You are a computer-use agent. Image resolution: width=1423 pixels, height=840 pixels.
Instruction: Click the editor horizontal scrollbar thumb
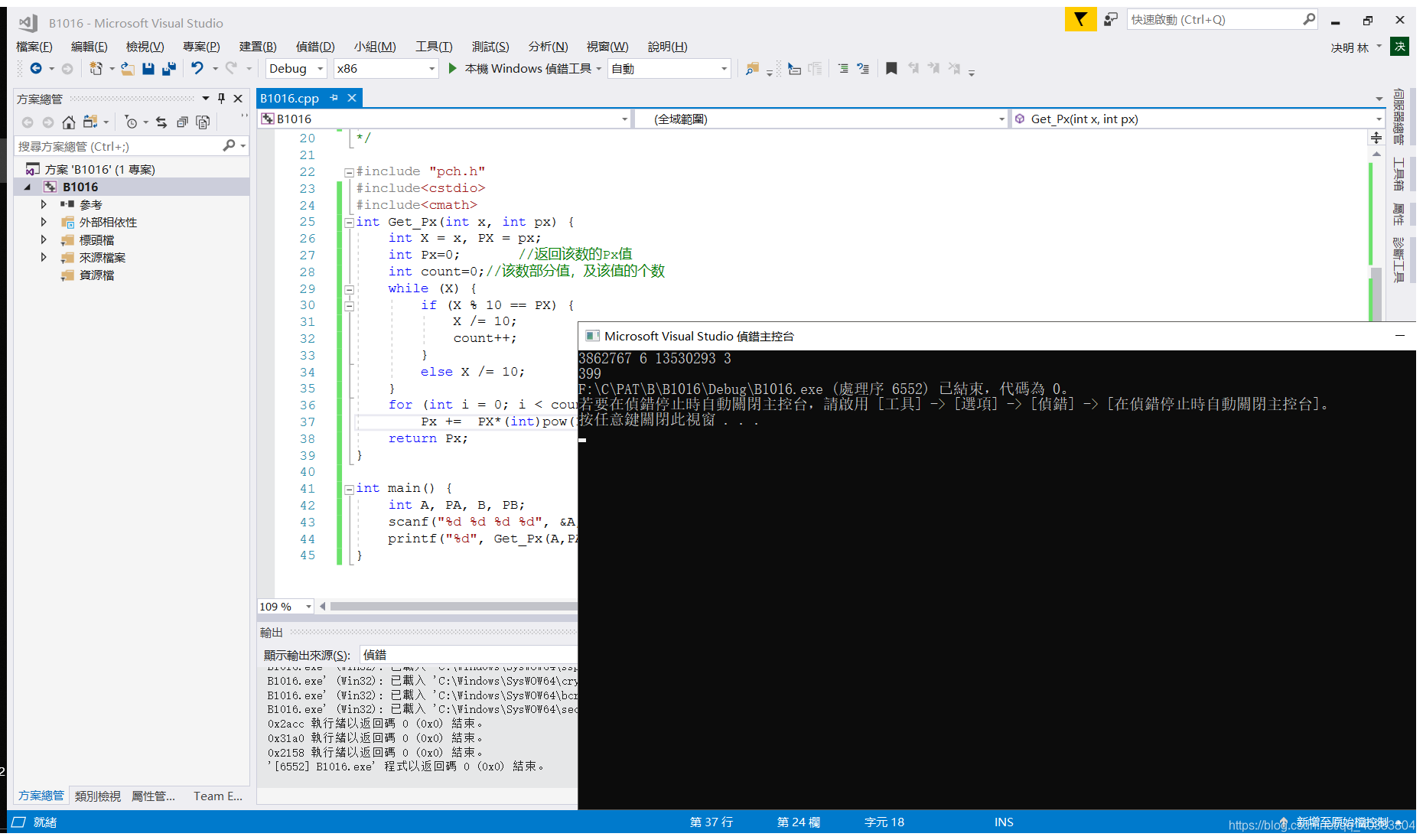[x=453, y=607]
